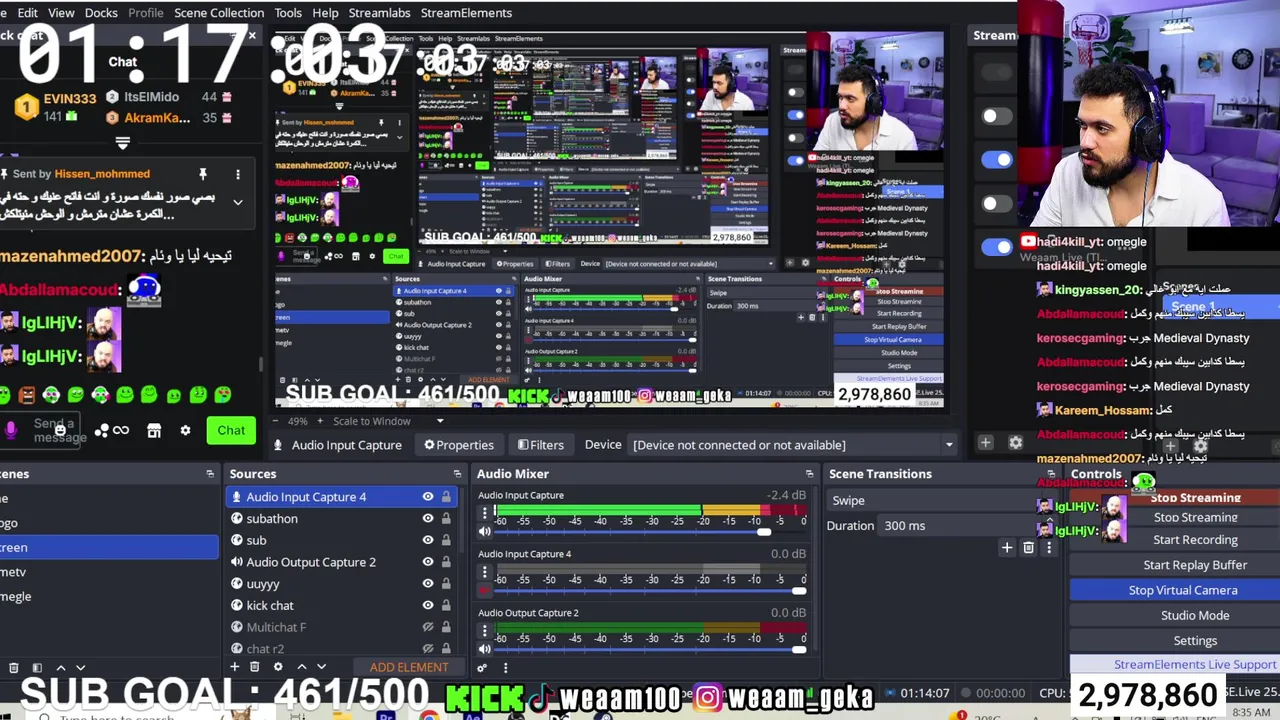
Task: Click Start Recording in Controls
Action: 1195,540
